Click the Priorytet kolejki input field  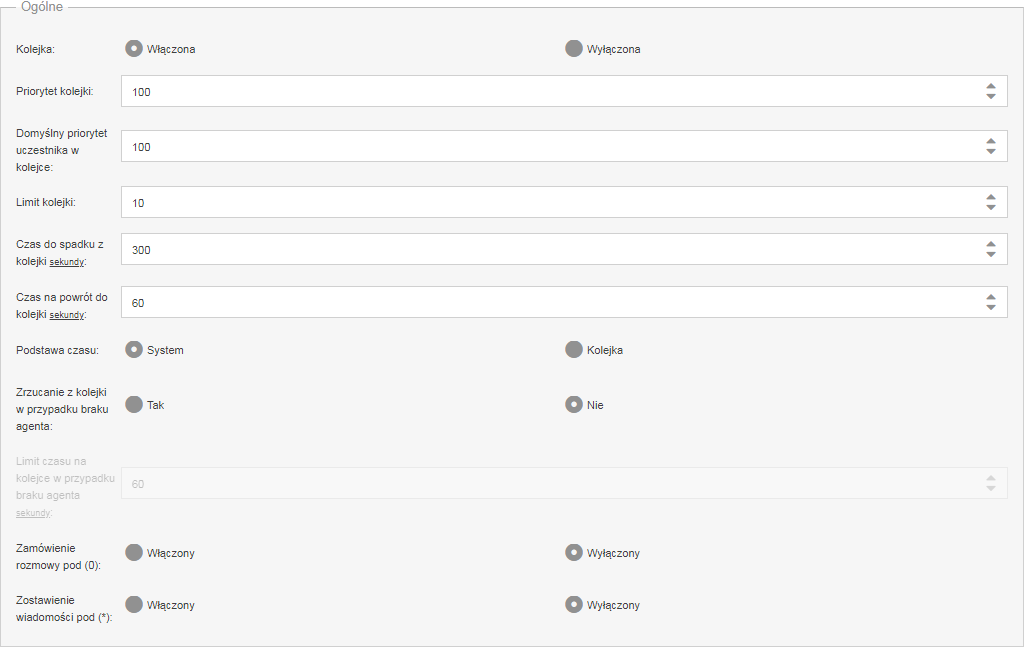tap(564, 91)
